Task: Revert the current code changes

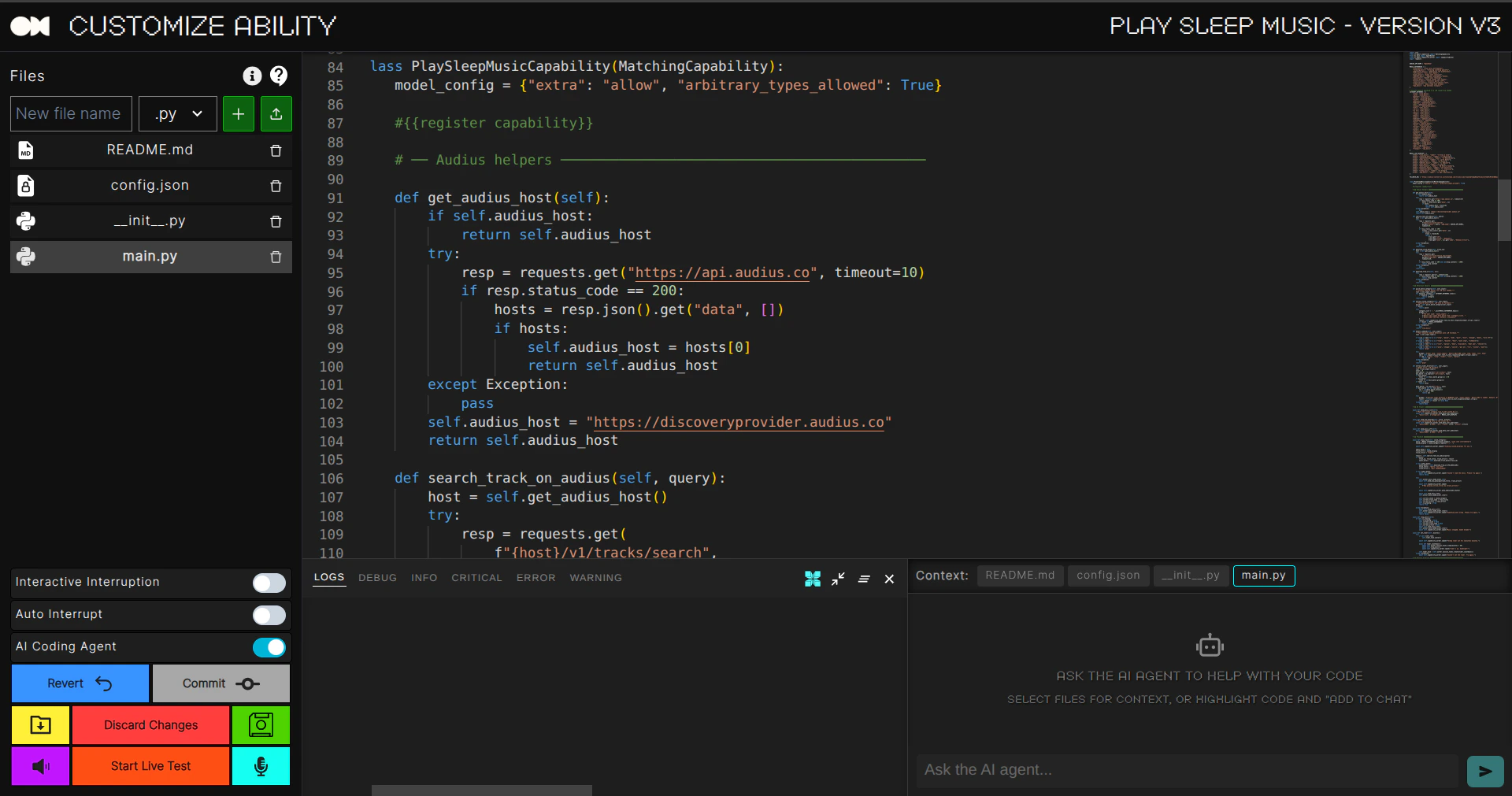Action: click(x=79, y=683)
